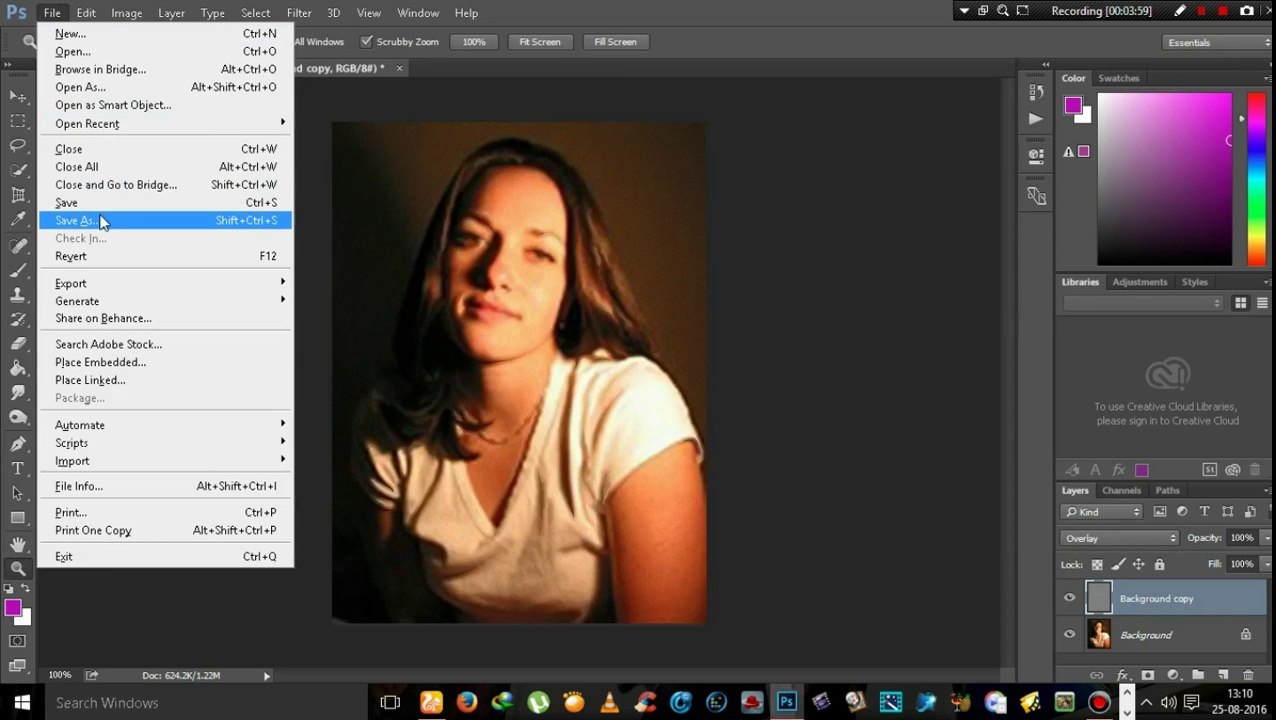This screenshot has width=1276, height=720.
Task: Click the hue spectrum strip in Color panel
Action: coord(1256,178)
